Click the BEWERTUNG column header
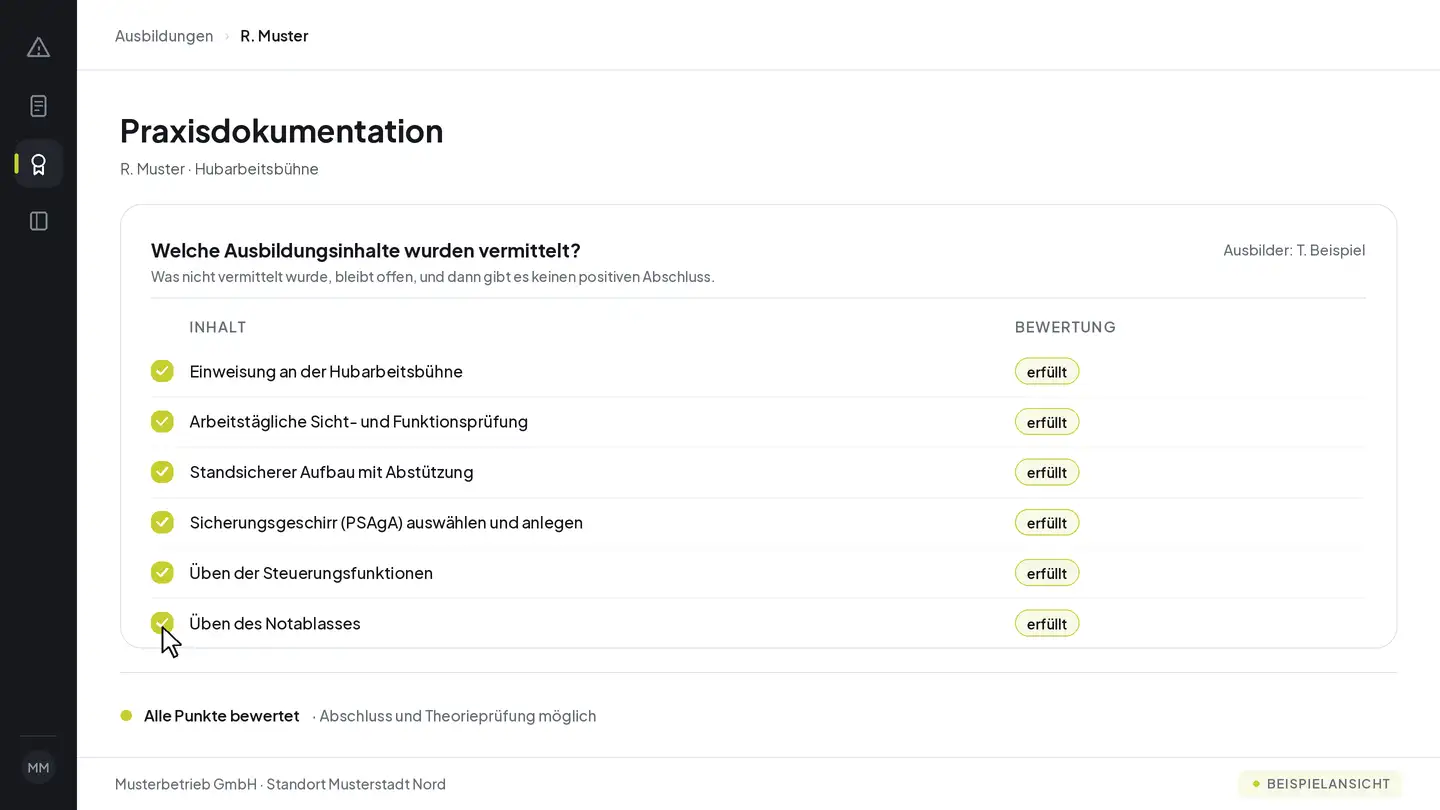Viewport: 1440px width, 810px height. tap(1065, 327)
